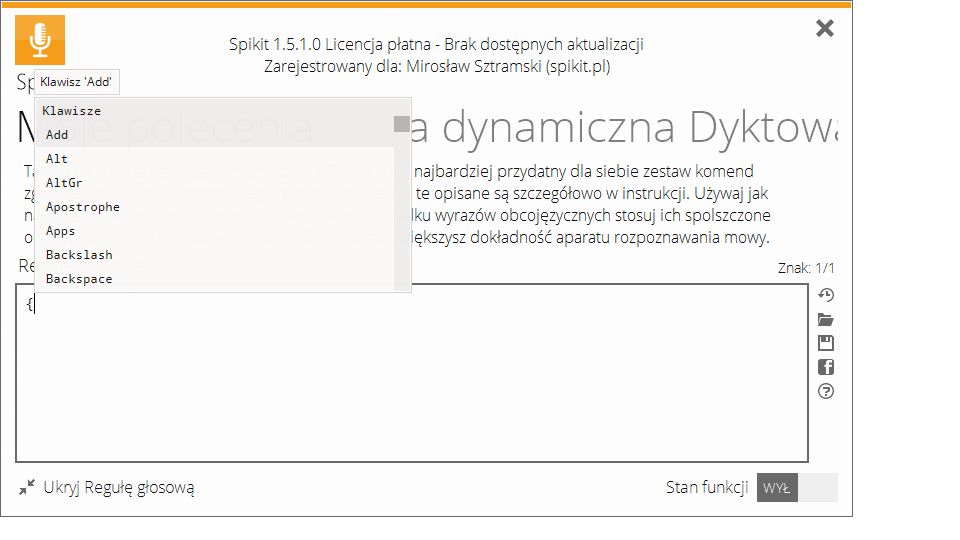This screenshot has height=540, width=960.
Task: Pick 'Apps' in the autocomplete list
Action: coord(215,231)
